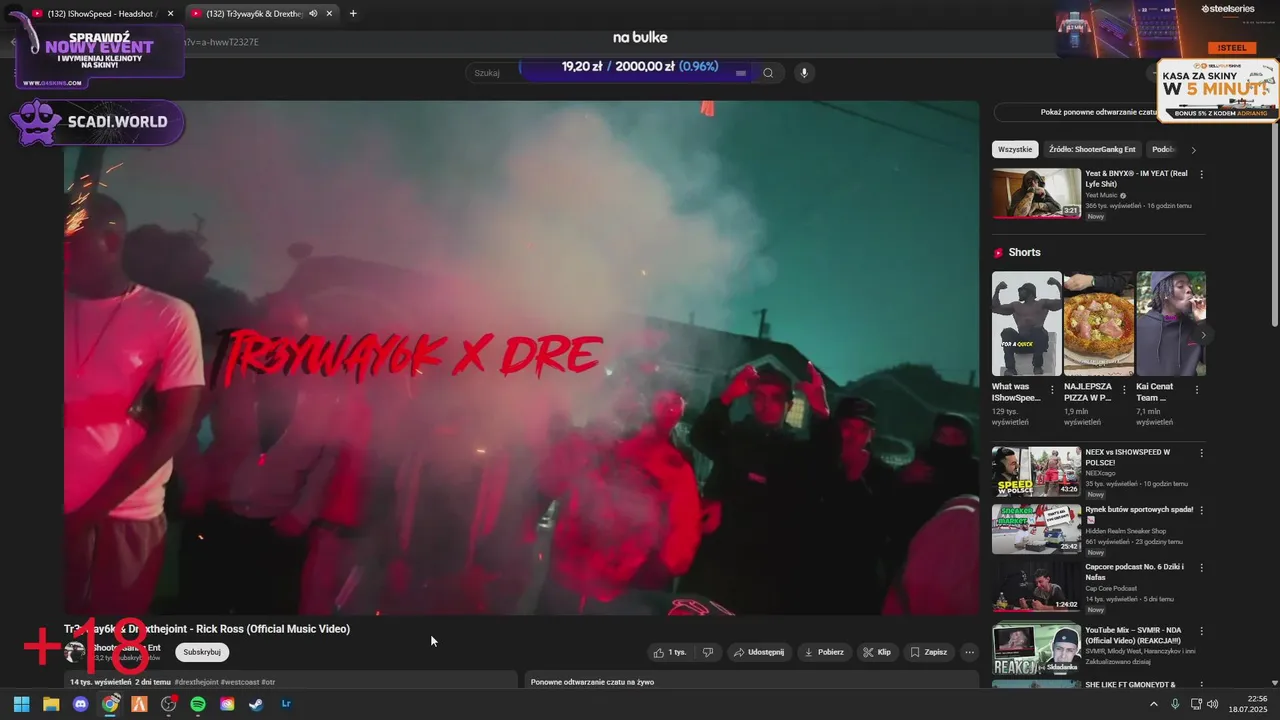Open the more actions ellipsis under the video
Viewport: 1280px width, 720px height.
coord(969,652)
